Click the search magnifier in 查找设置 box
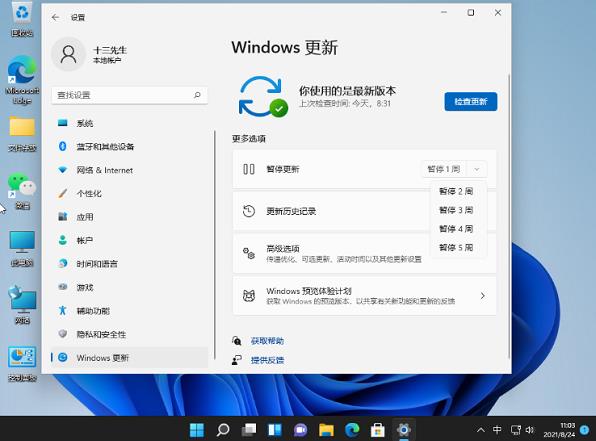Screen dimensions: 596x441 [197, 95]
